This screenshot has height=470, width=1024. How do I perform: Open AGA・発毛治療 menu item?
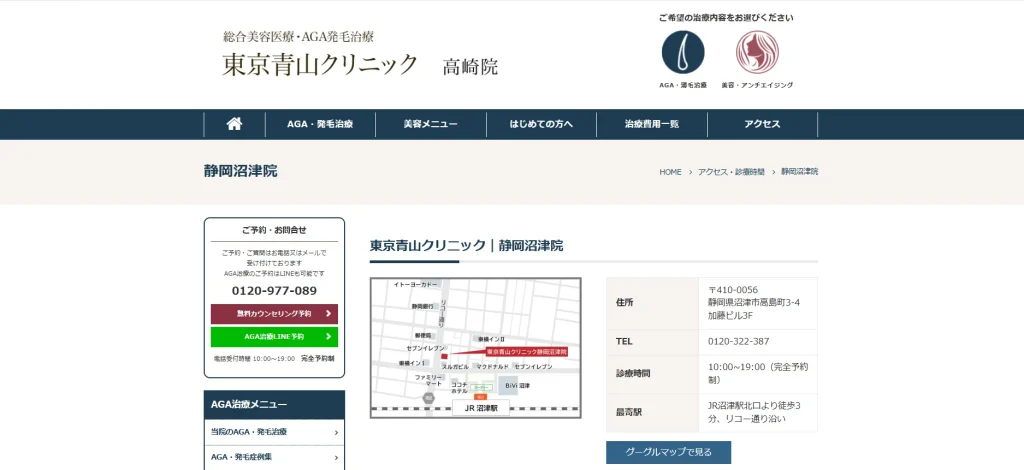click(320, 124)
